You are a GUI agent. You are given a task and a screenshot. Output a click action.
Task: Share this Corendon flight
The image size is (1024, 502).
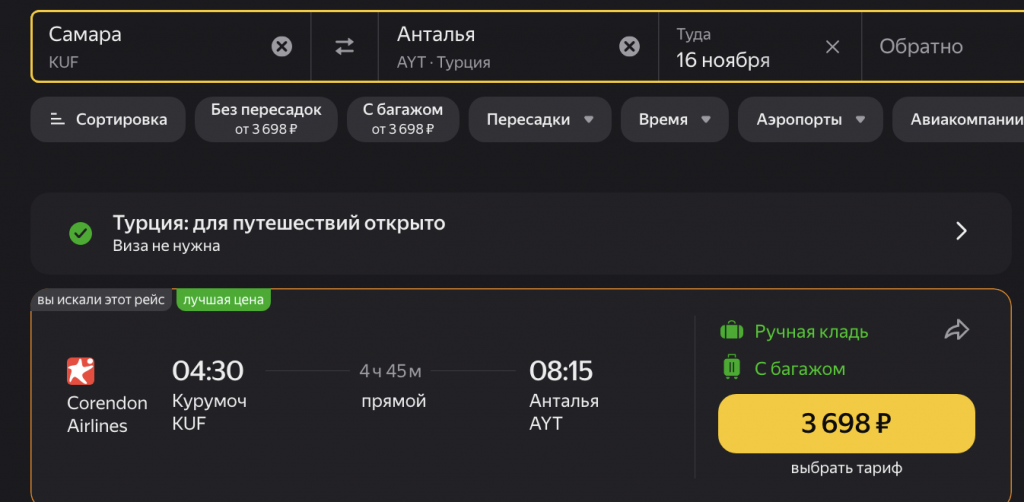tap(957, 330)
